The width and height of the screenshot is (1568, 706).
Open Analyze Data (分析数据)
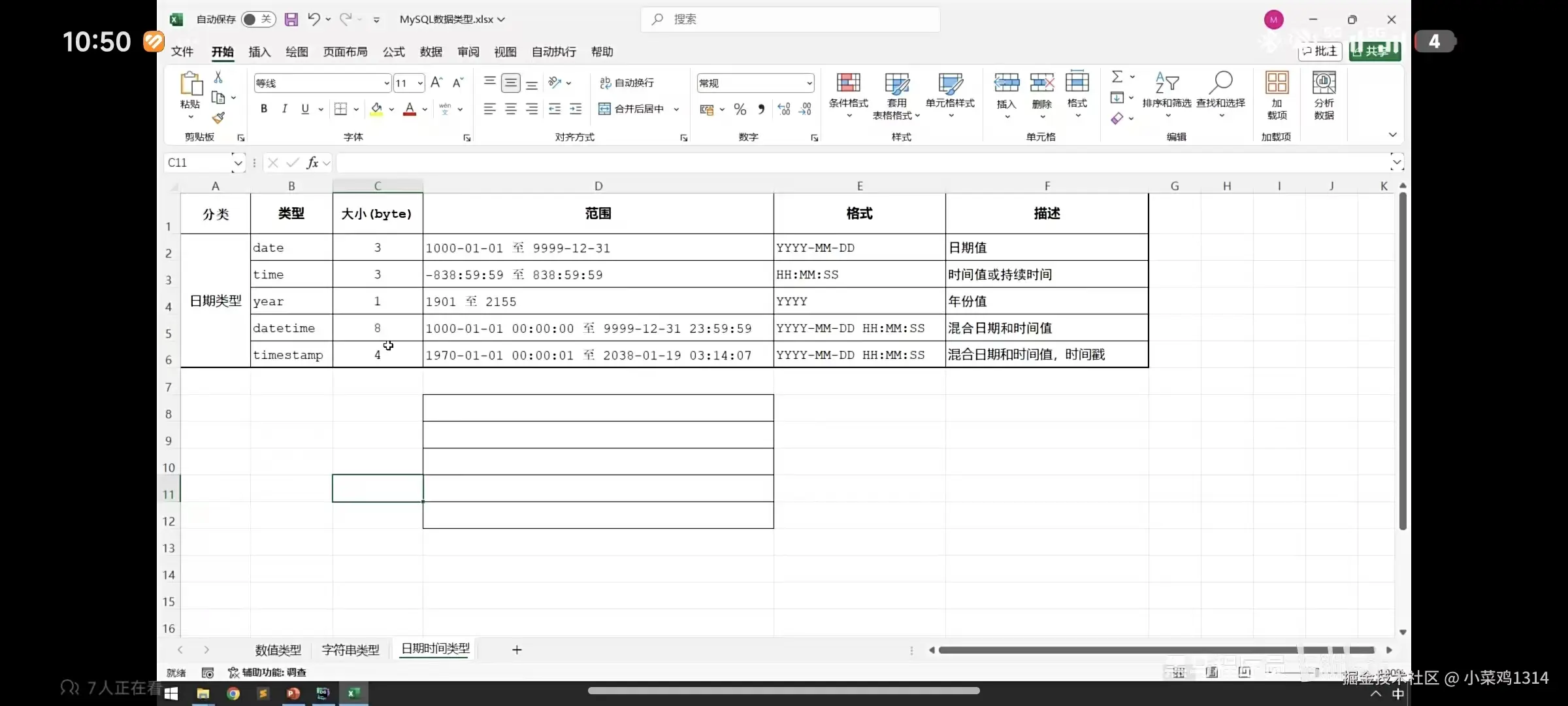tap(1324, 95)
